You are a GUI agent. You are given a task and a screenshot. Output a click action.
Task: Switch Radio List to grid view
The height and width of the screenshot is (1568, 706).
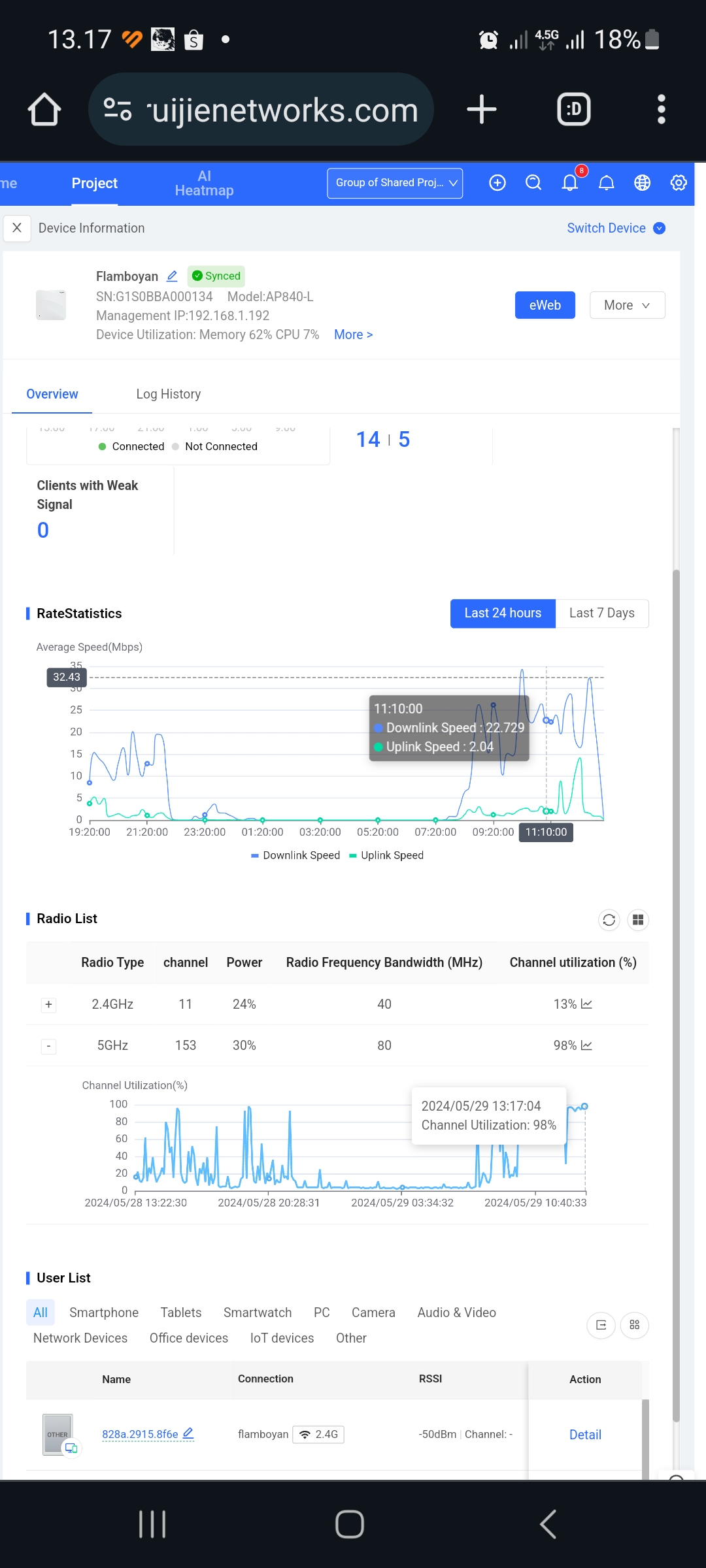(638, 920)
